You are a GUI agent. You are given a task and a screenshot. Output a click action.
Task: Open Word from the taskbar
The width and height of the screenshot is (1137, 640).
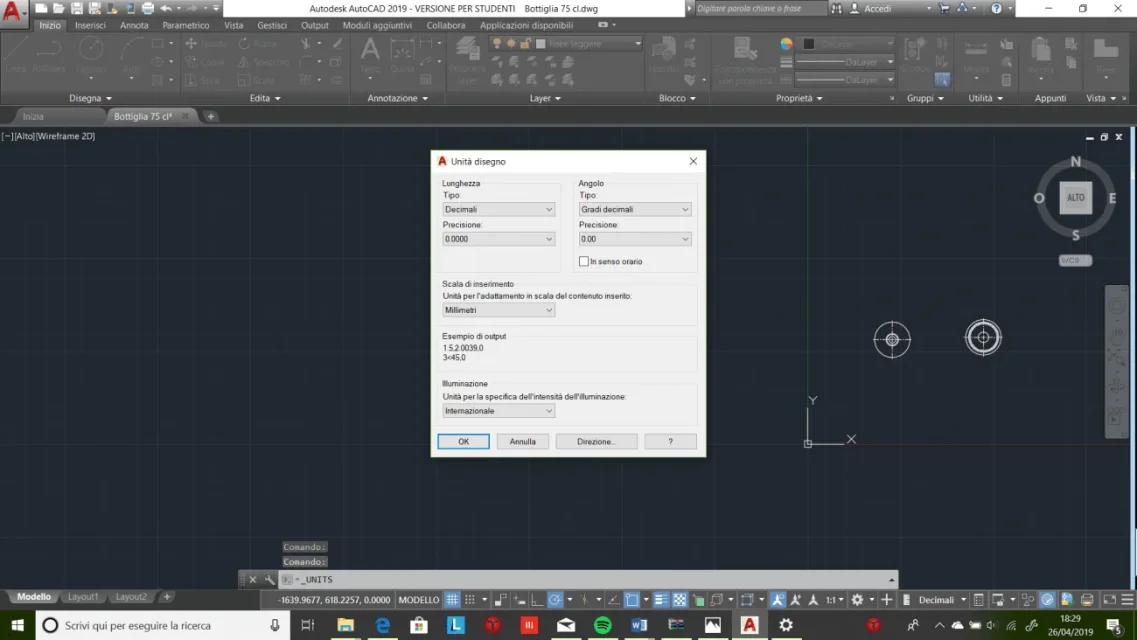click(x=639, y=625)
